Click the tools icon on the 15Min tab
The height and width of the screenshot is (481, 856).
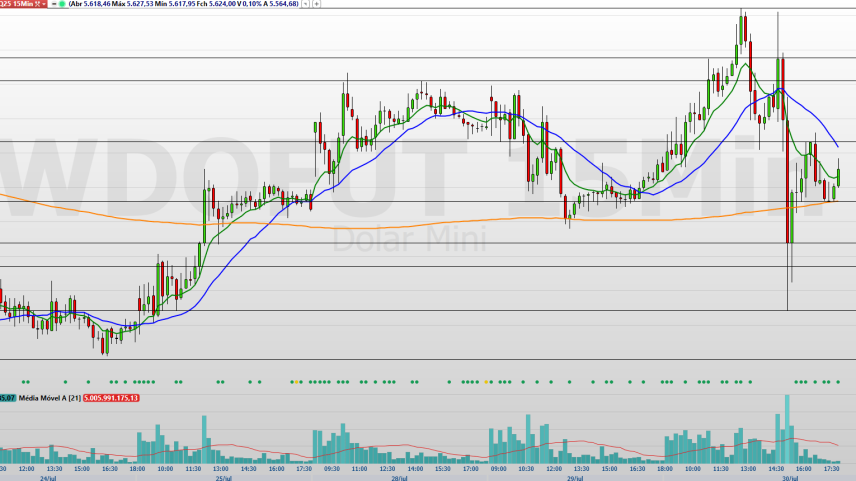(x=37, y=4)
